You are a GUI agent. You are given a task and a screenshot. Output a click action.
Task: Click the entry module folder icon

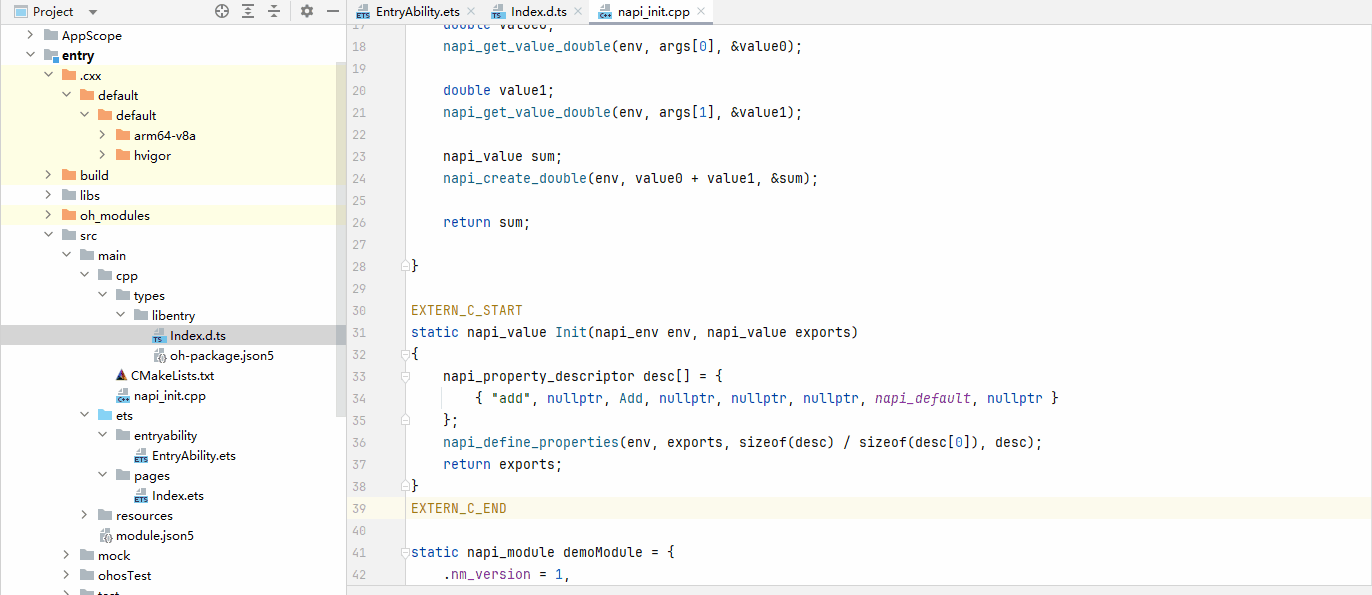point(50,56)
